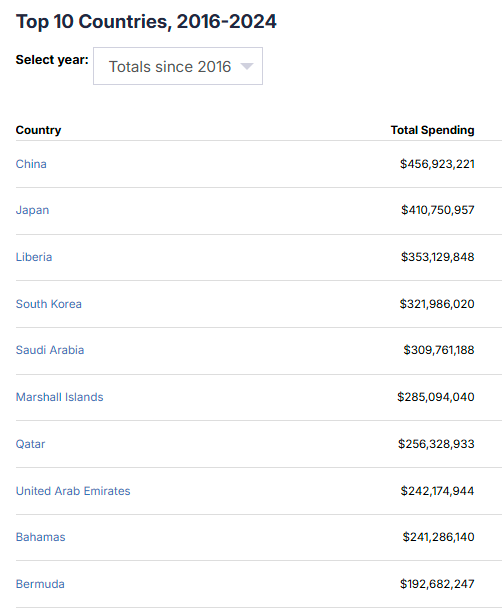Image resolution: width=503 pixels, height=608 pixels.
Task: Open the Liberia country link
Action: [x=34, y=257]
